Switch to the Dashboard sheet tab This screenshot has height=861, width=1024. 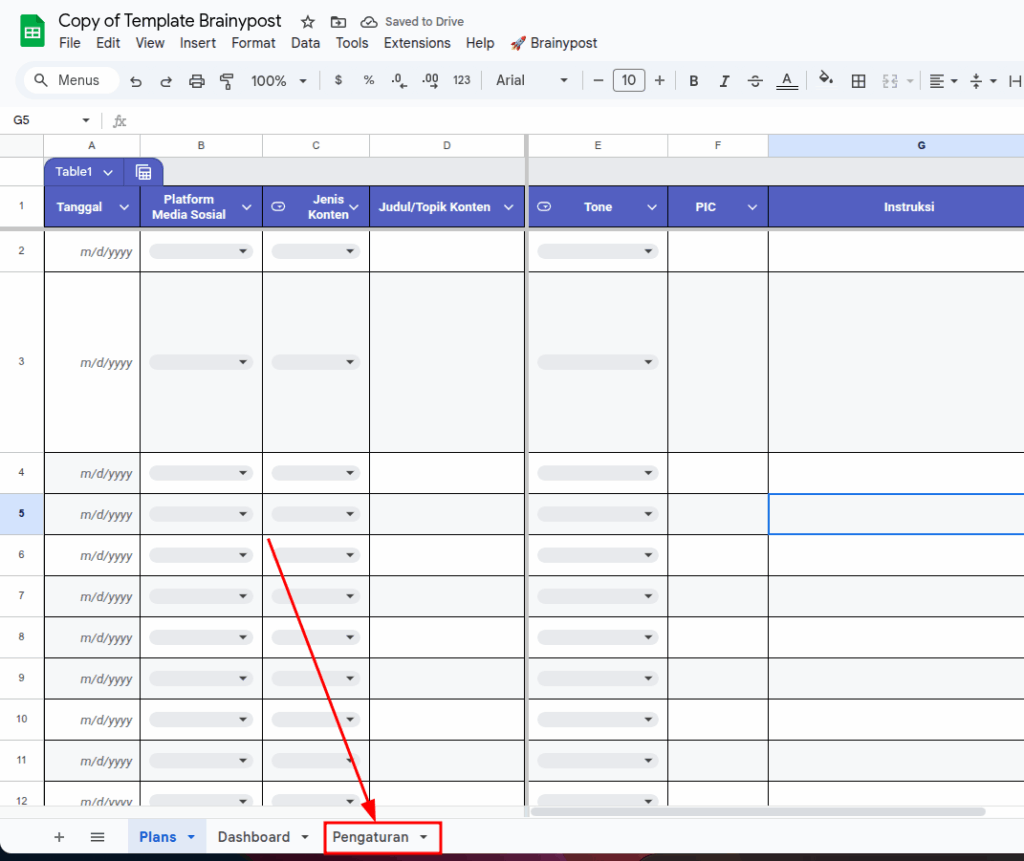pyautogui.click(x=254, y=837)
